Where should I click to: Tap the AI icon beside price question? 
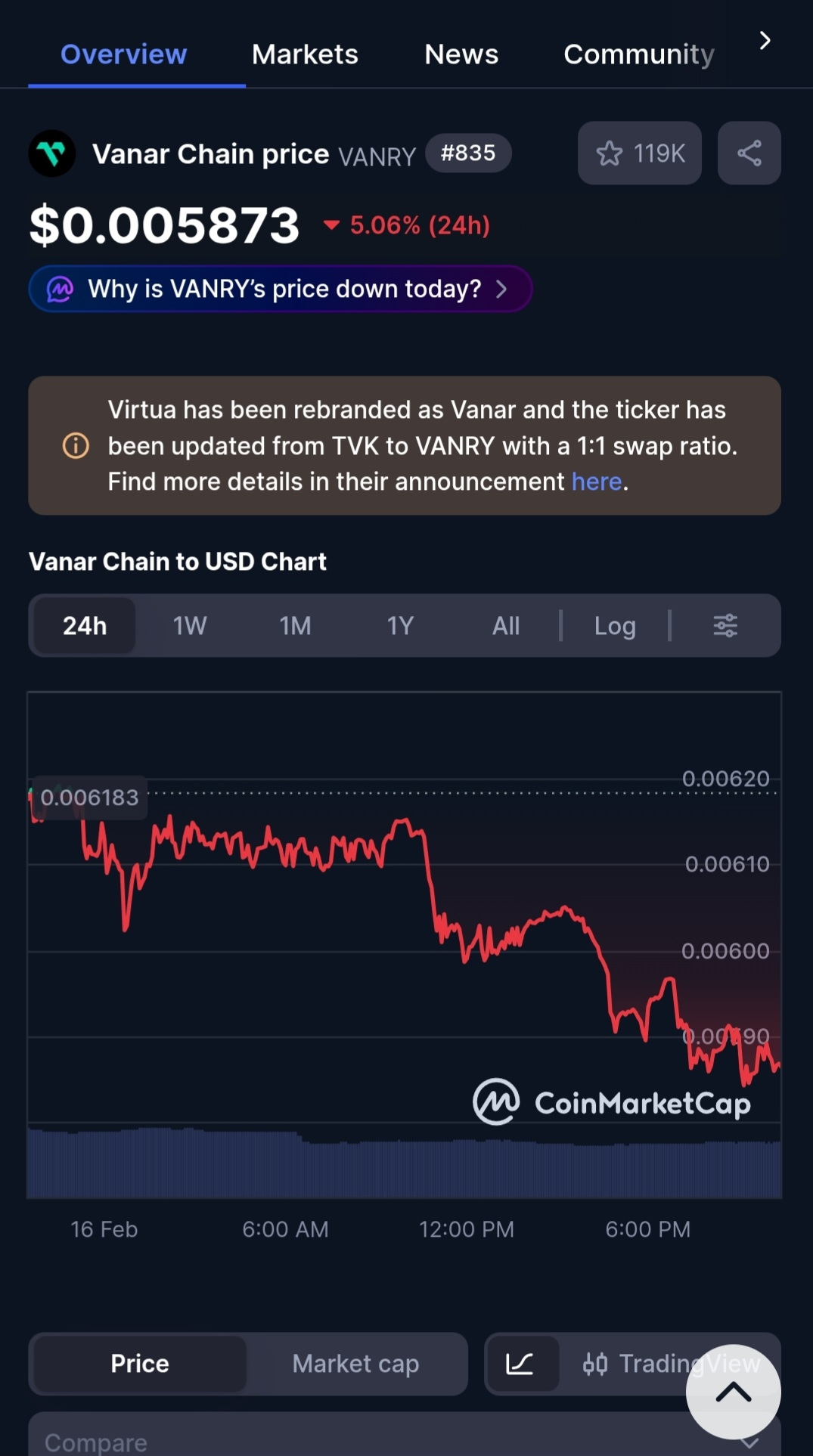pyautogui.click(x=61, y=289)
